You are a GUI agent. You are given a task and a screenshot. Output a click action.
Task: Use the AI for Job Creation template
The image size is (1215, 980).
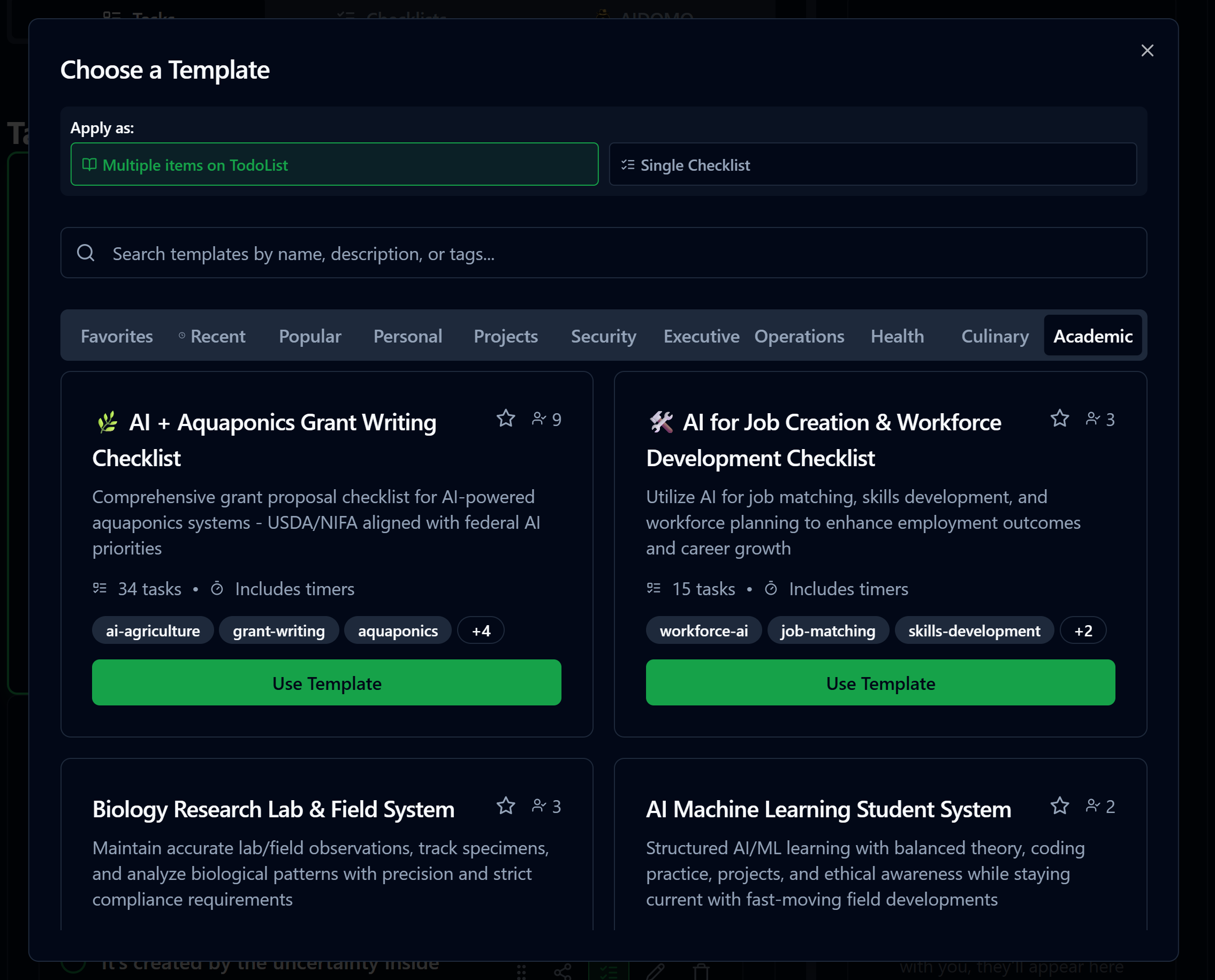click(880, 683)
